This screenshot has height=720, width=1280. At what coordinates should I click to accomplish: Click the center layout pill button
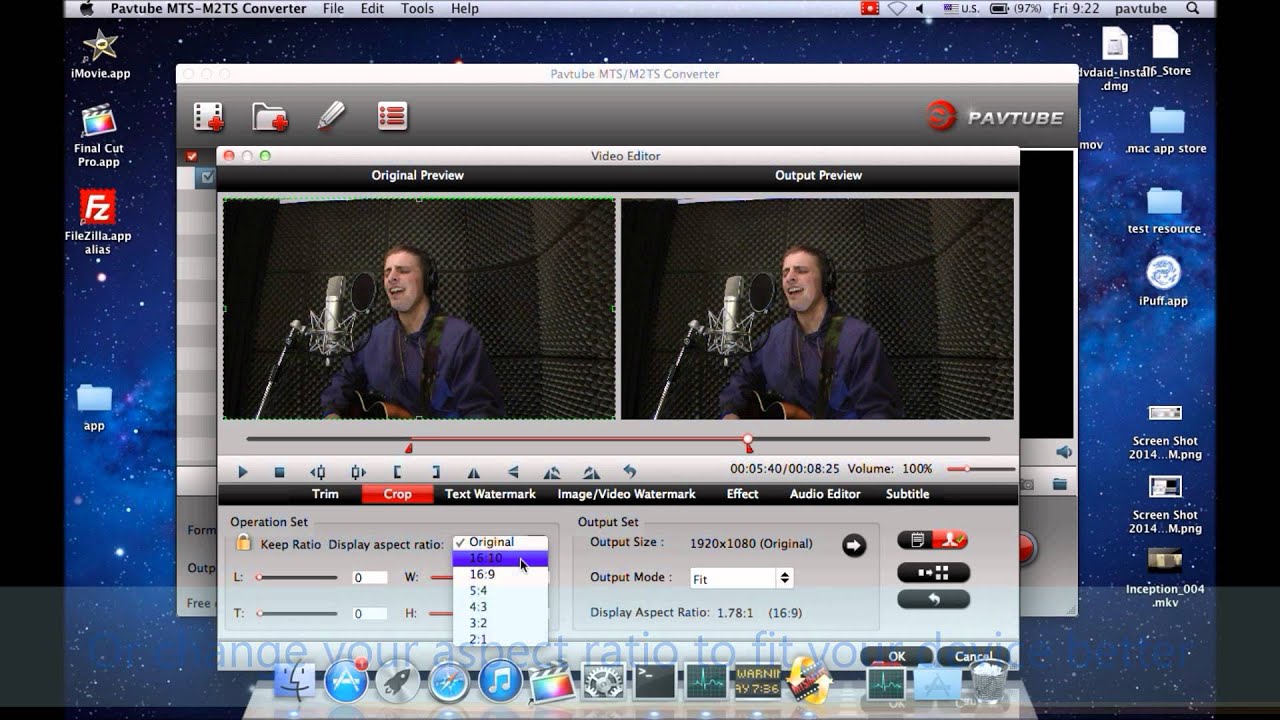tap(933, 573)
